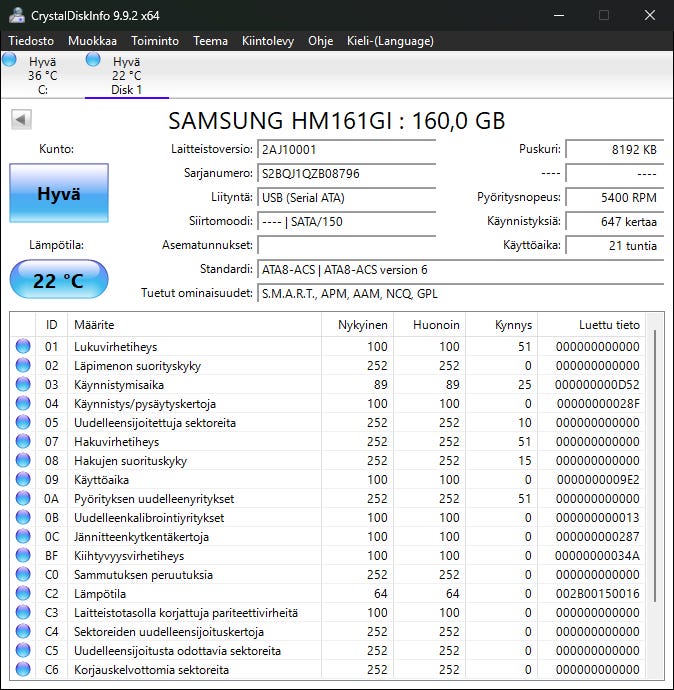This screenshot has width=674, height=690.
Task: Click the Hyvä health status button
Action: (x=59, y=193)
